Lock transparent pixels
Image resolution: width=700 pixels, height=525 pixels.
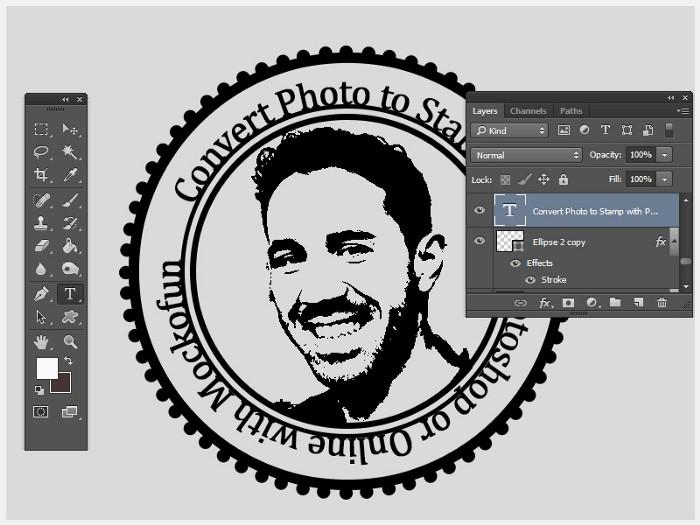[x=505, y=179]
